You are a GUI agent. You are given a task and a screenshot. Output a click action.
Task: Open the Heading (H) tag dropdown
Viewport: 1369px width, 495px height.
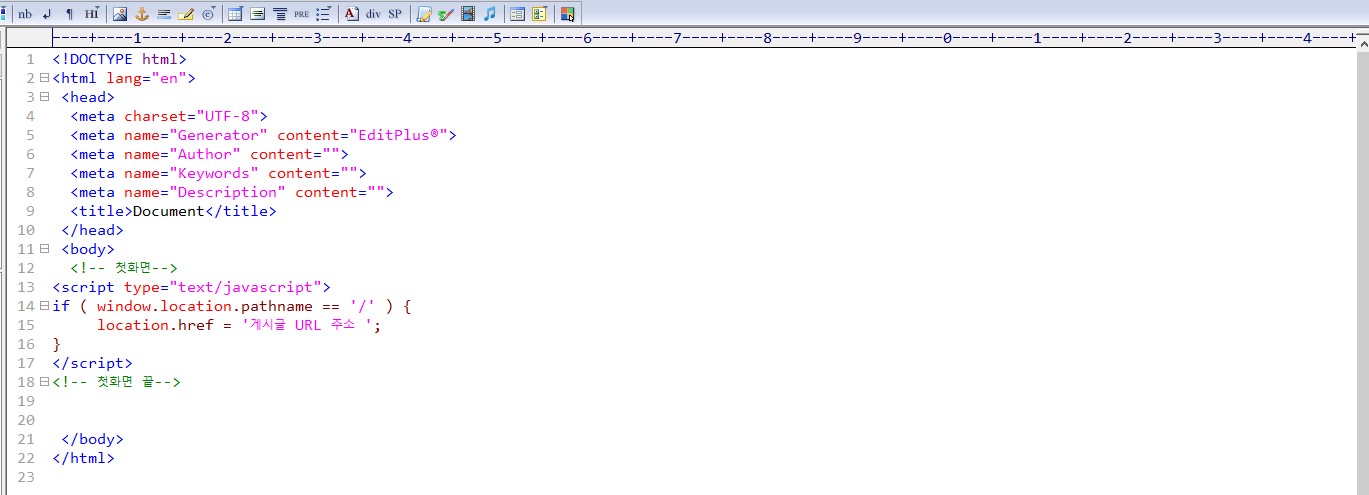92,14
